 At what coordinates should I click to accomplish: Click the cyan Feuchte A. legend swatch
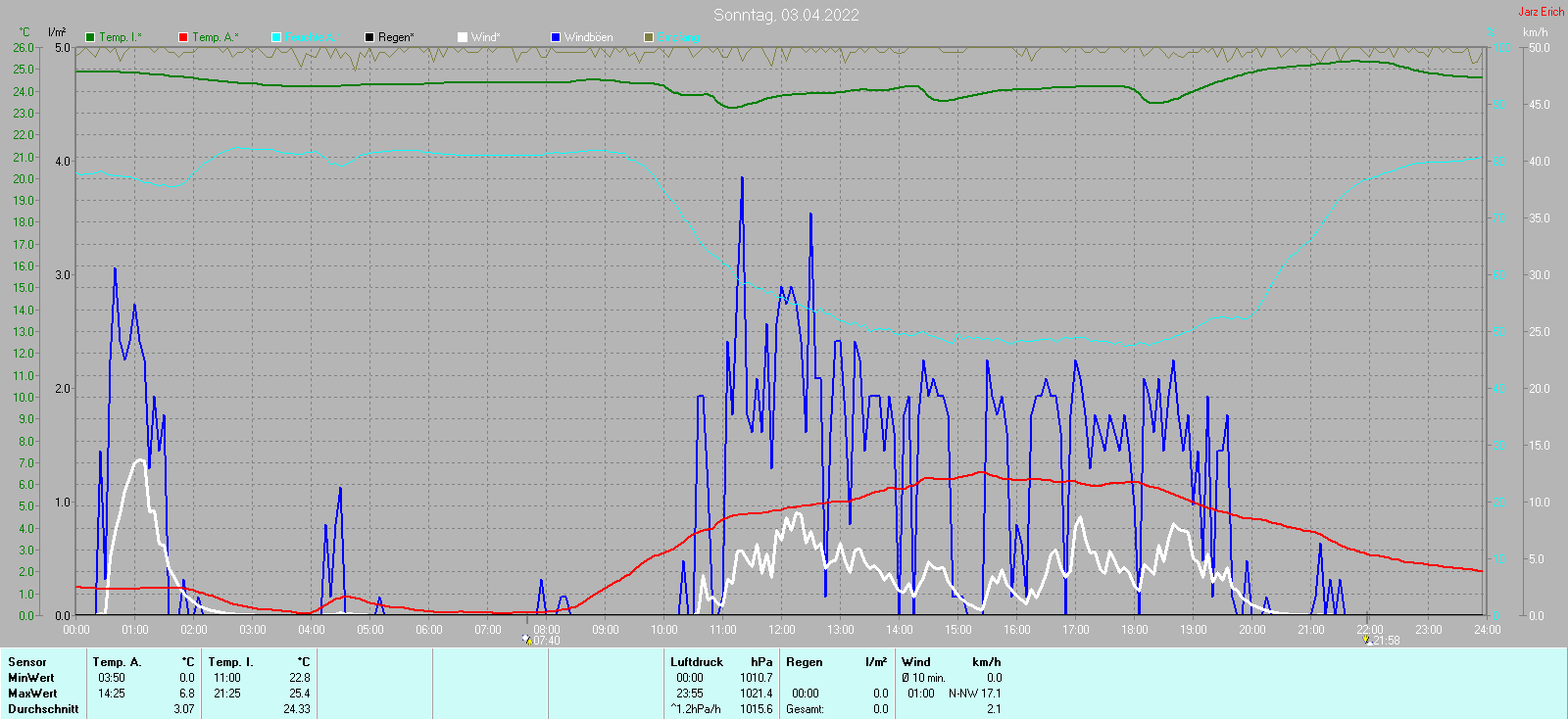[x=276, y=37]
